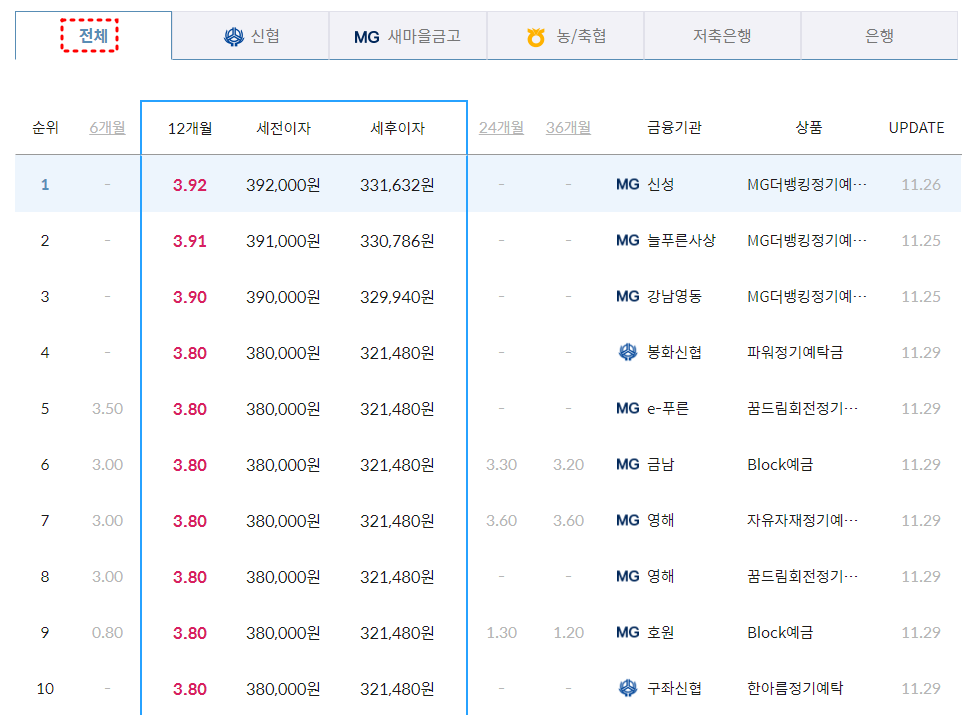Click the 331,632원 after-tax interest
This screenshot has width=968, height=715.
[398, 185]
